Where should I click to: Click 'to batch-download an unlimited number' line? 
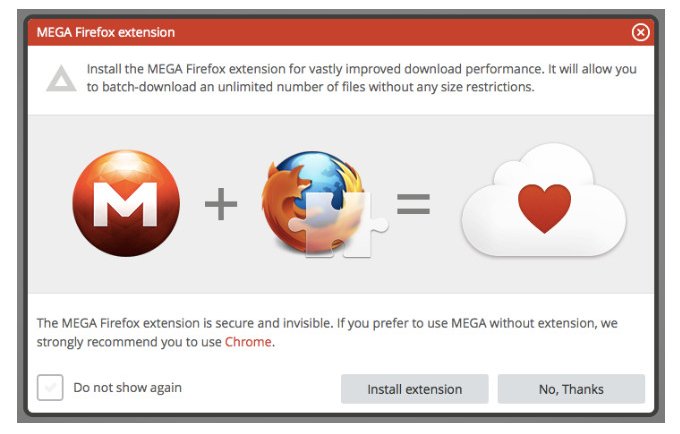click(x=311, y=87)
